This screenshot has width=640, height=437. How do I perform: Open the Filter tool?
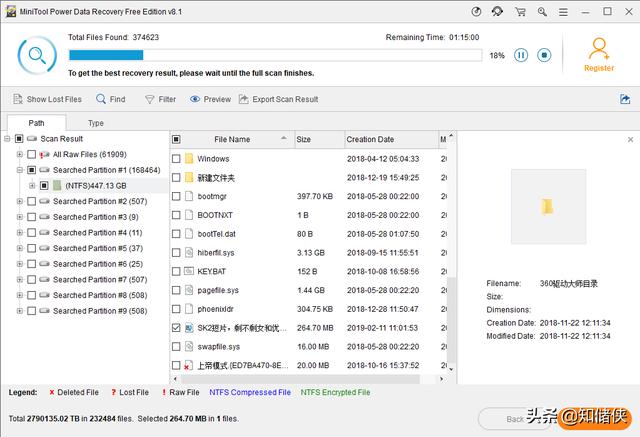[x=160, y=99]
